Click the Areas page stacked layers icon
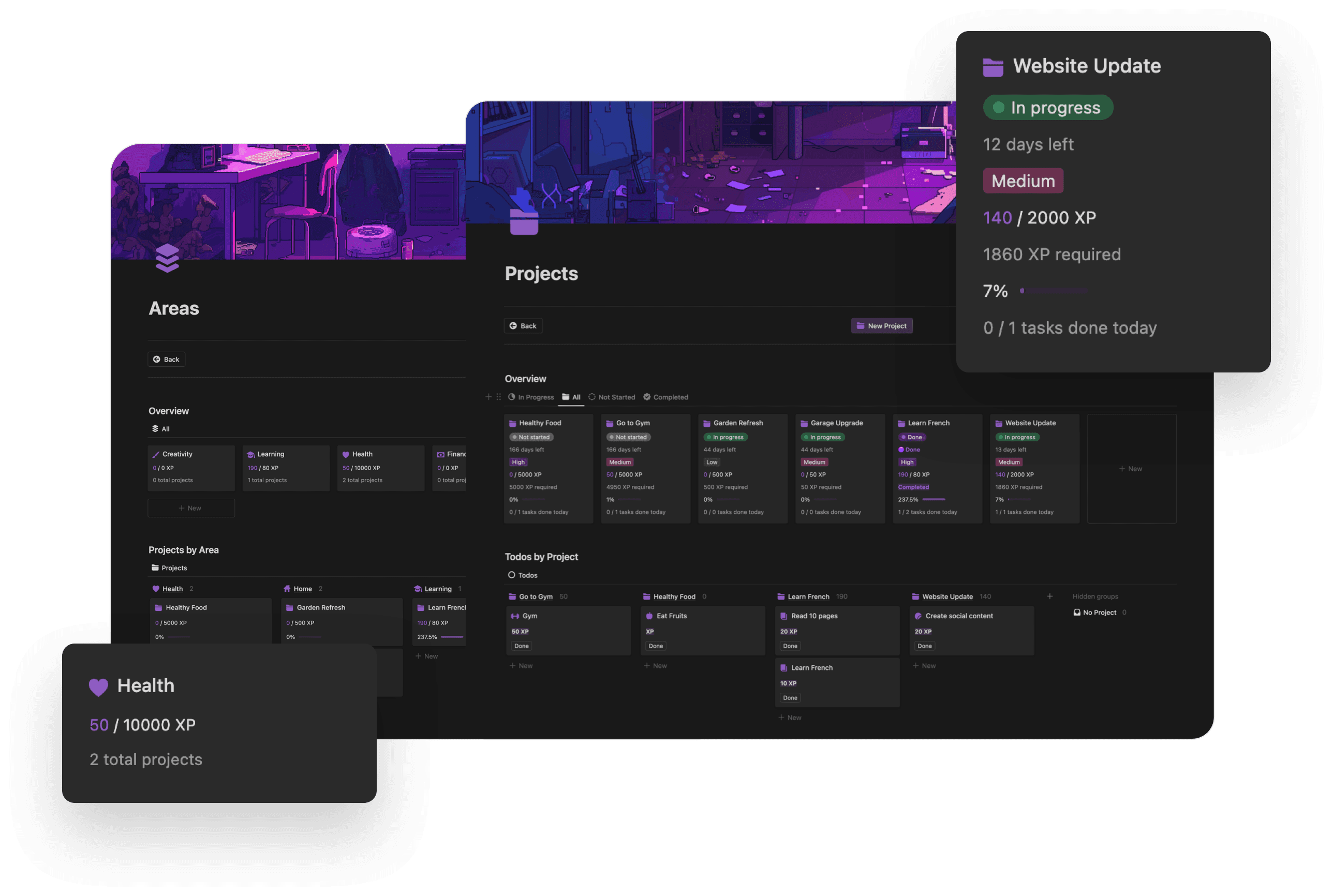The width and height of the screenshot is (1333, 896). click(167, 258)
